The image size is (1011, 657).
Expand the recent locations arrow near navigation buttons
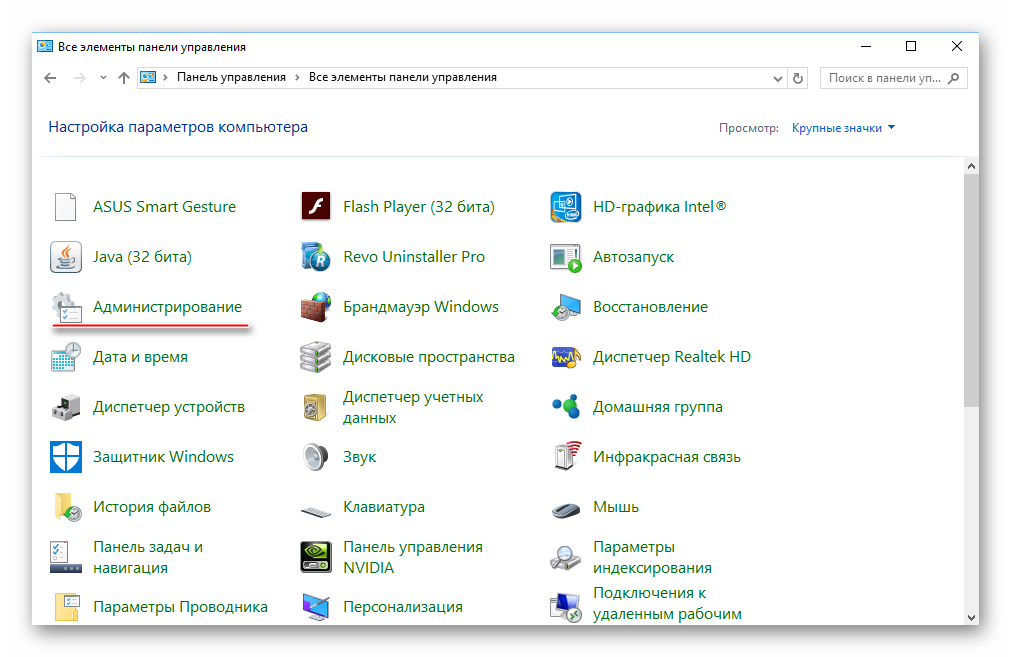click(x=103, y=78)
